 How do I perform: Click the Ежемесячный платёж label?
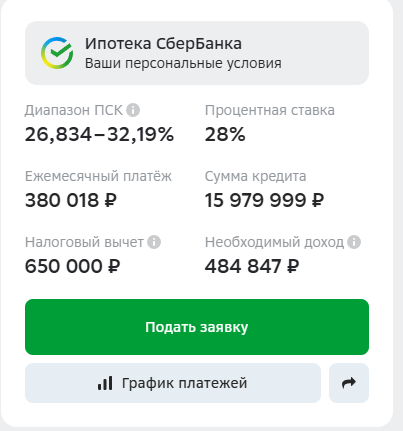(98, 176)
